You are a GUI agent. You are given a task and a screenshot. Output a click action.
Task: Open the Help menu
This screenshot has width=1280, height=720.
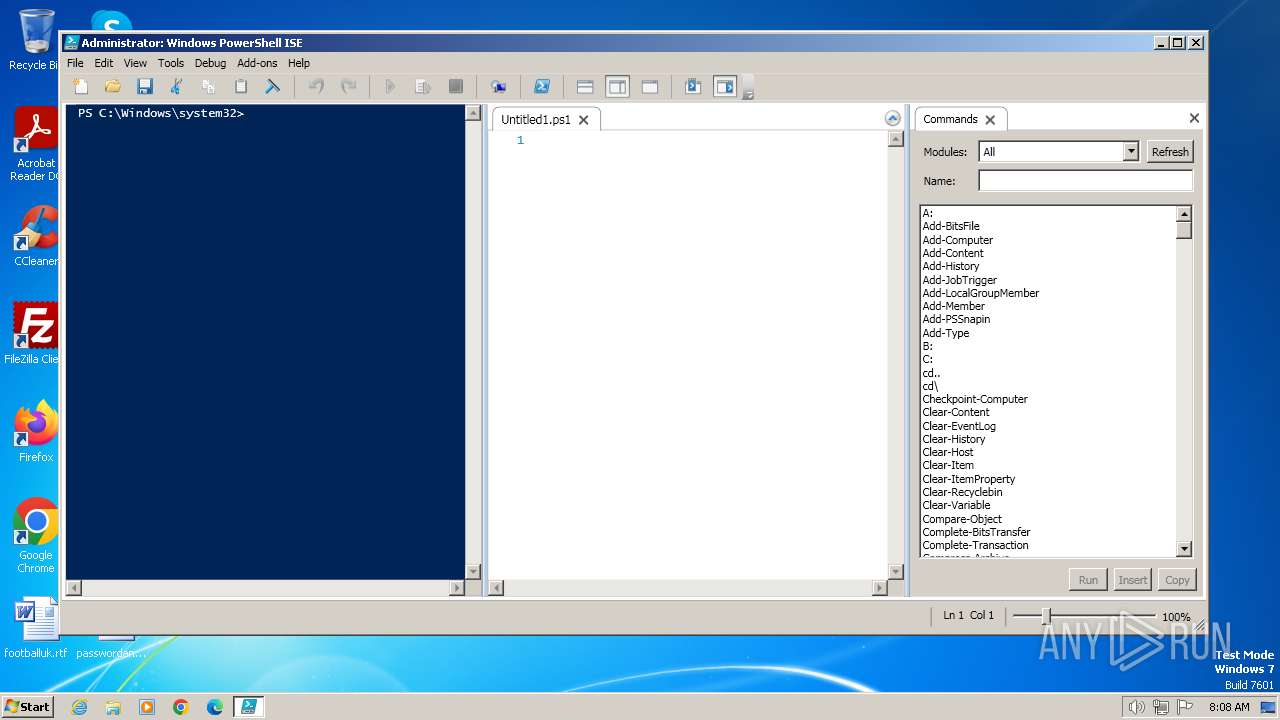point(299,63)
